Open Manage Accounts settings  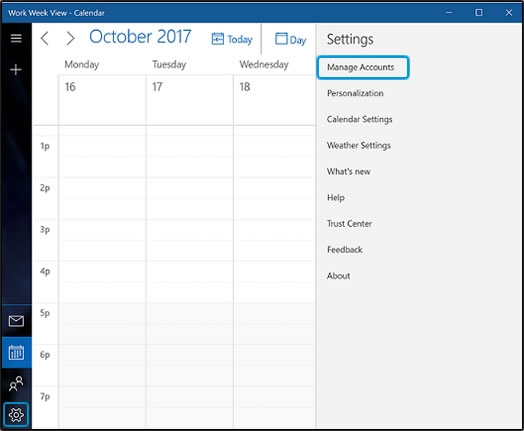(363, 67)
